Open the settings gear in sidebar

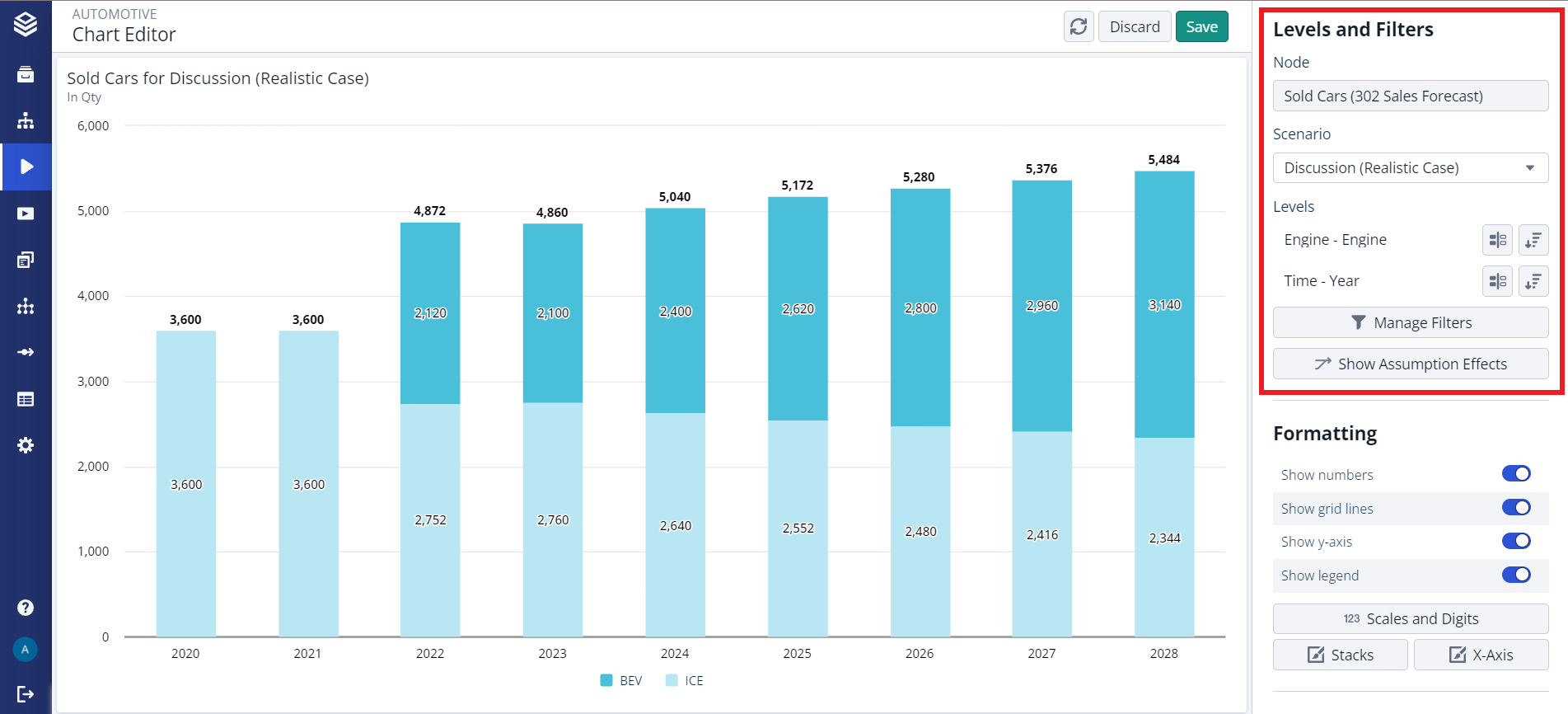click(x=26, y=445)
